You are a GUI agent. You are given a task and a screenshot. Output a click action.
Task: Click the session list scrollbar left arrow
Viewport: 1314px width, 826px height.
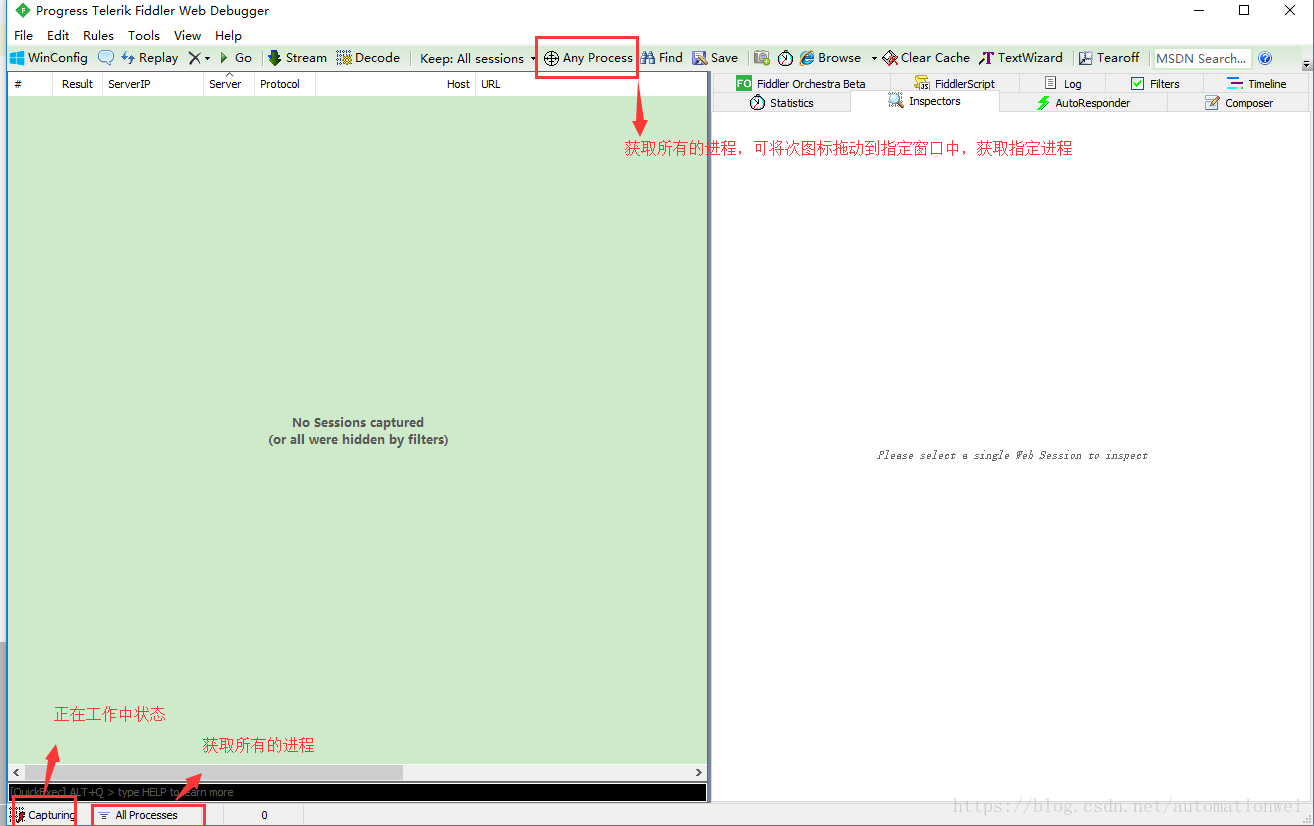16,773
